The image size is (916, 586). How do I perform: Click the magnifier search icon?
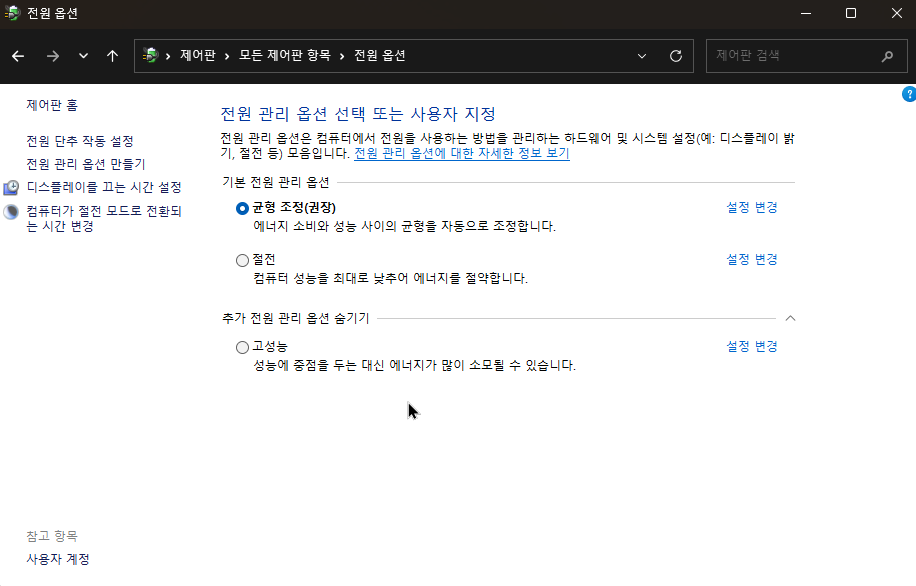point(887,56)
